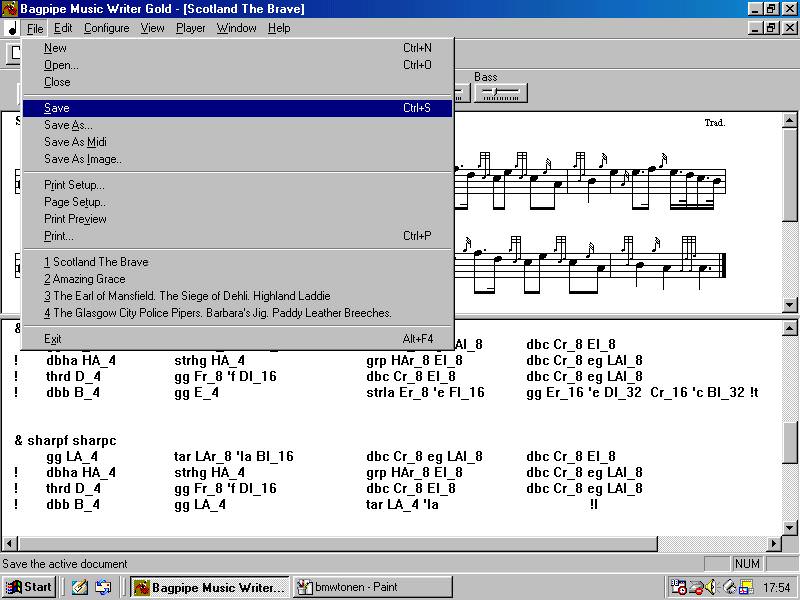Click the speaker volume tray icon
Viewport: 800px width, 600px height.
pyautogui.click(x=710, y=587)
